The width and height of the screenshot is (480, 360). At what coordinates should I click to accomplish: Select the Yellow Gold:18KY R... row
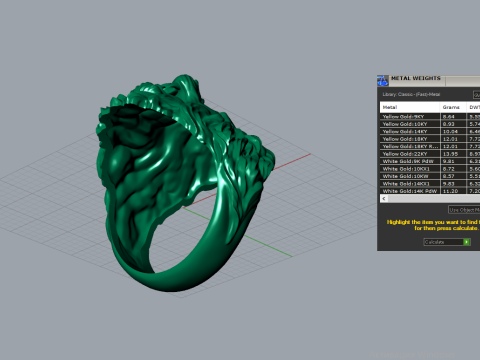click(430, 146)
